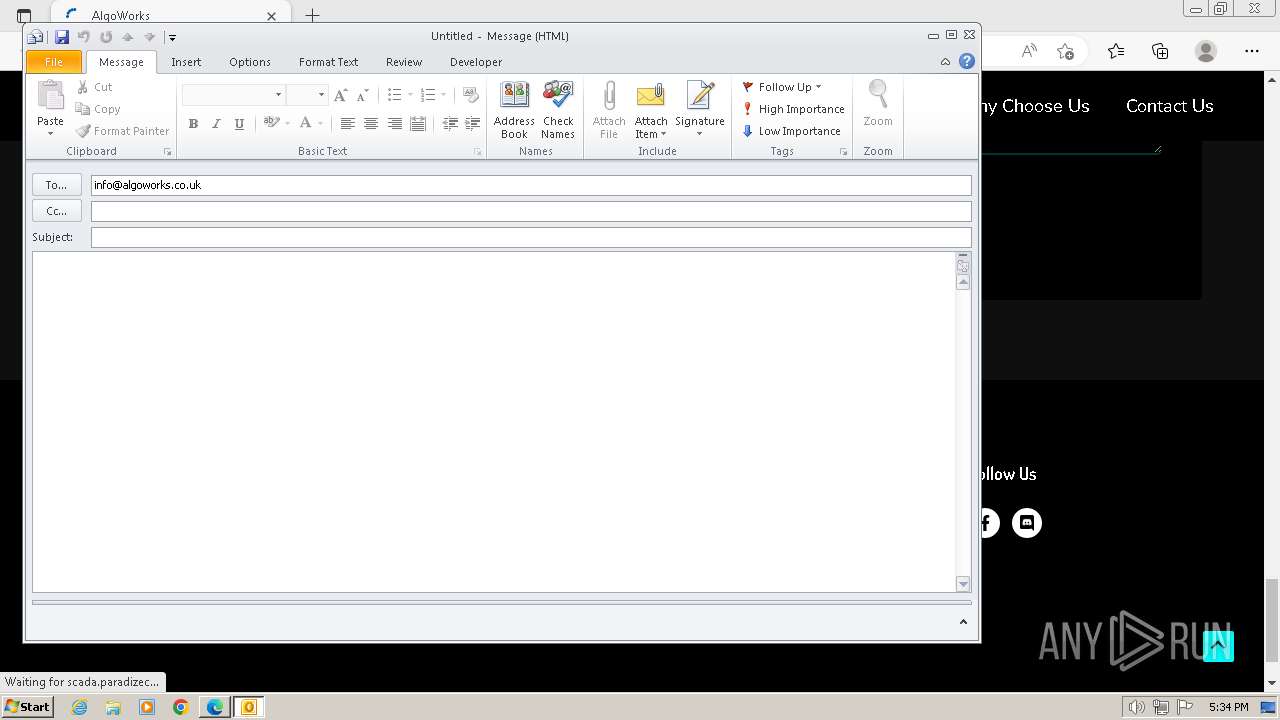Expand the Paste options arrow
The height and width of the screenshot is (720, 1280).
click(x=50, y=133)
